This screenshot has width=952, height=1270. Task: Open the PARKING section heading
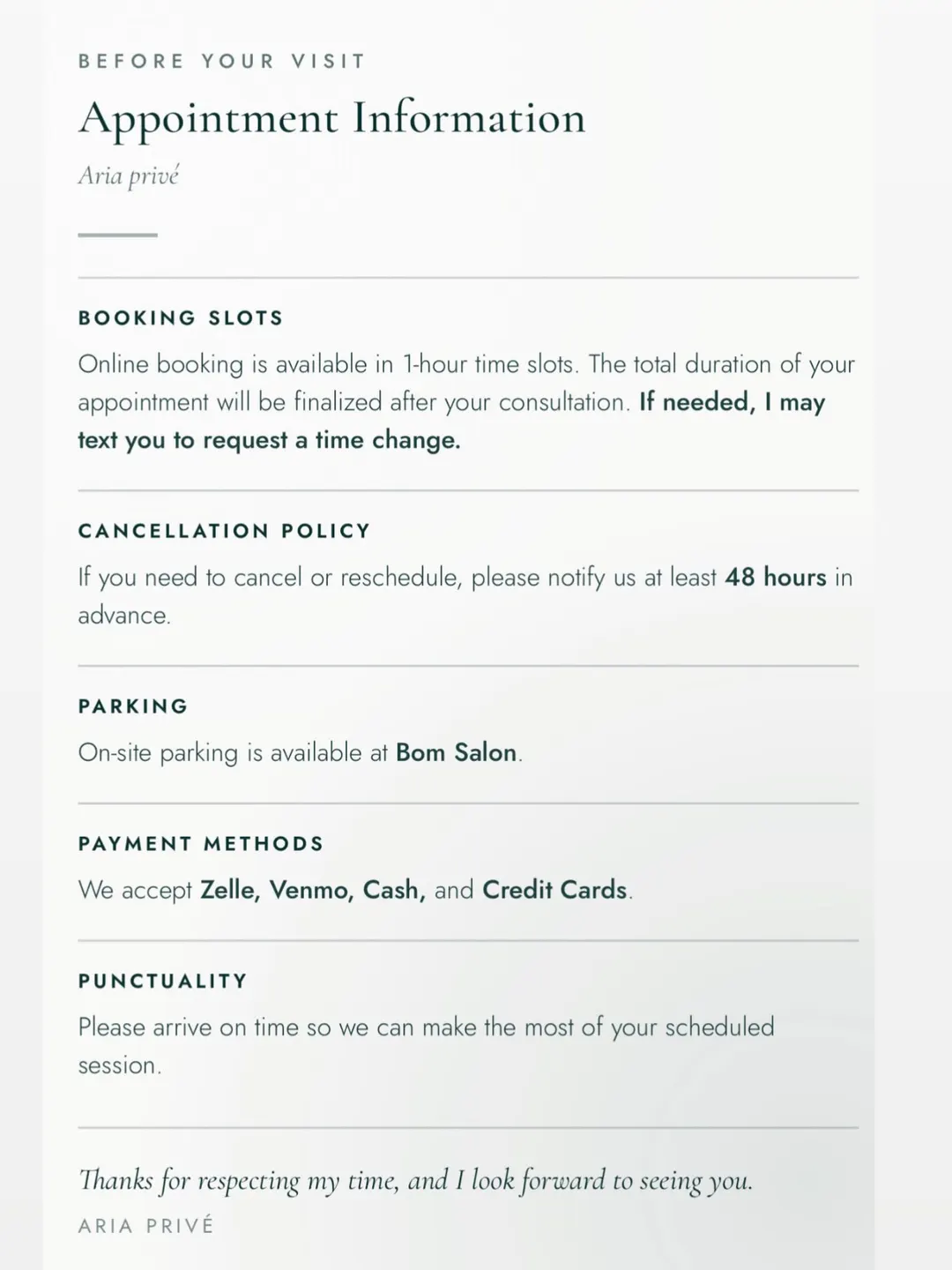click(133, 706)
